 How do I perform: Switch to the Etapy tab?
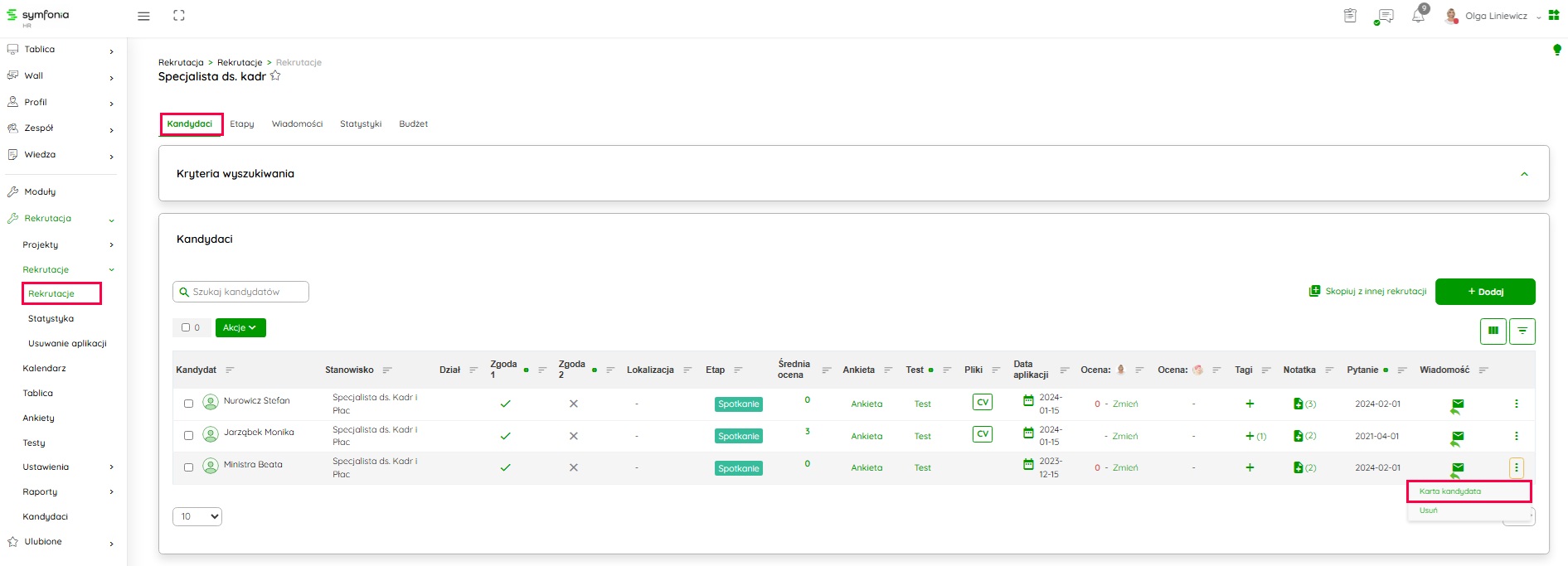point(242,124)
